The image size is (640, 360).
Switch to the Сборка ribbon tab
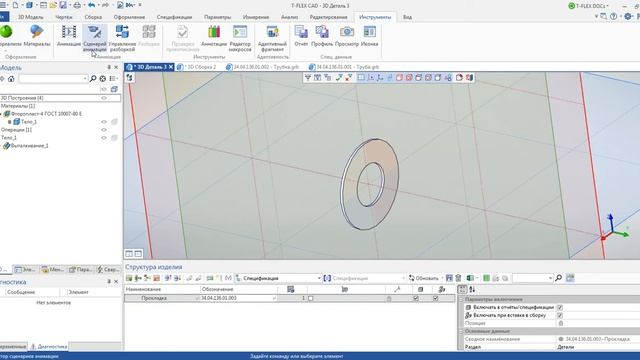93,17
